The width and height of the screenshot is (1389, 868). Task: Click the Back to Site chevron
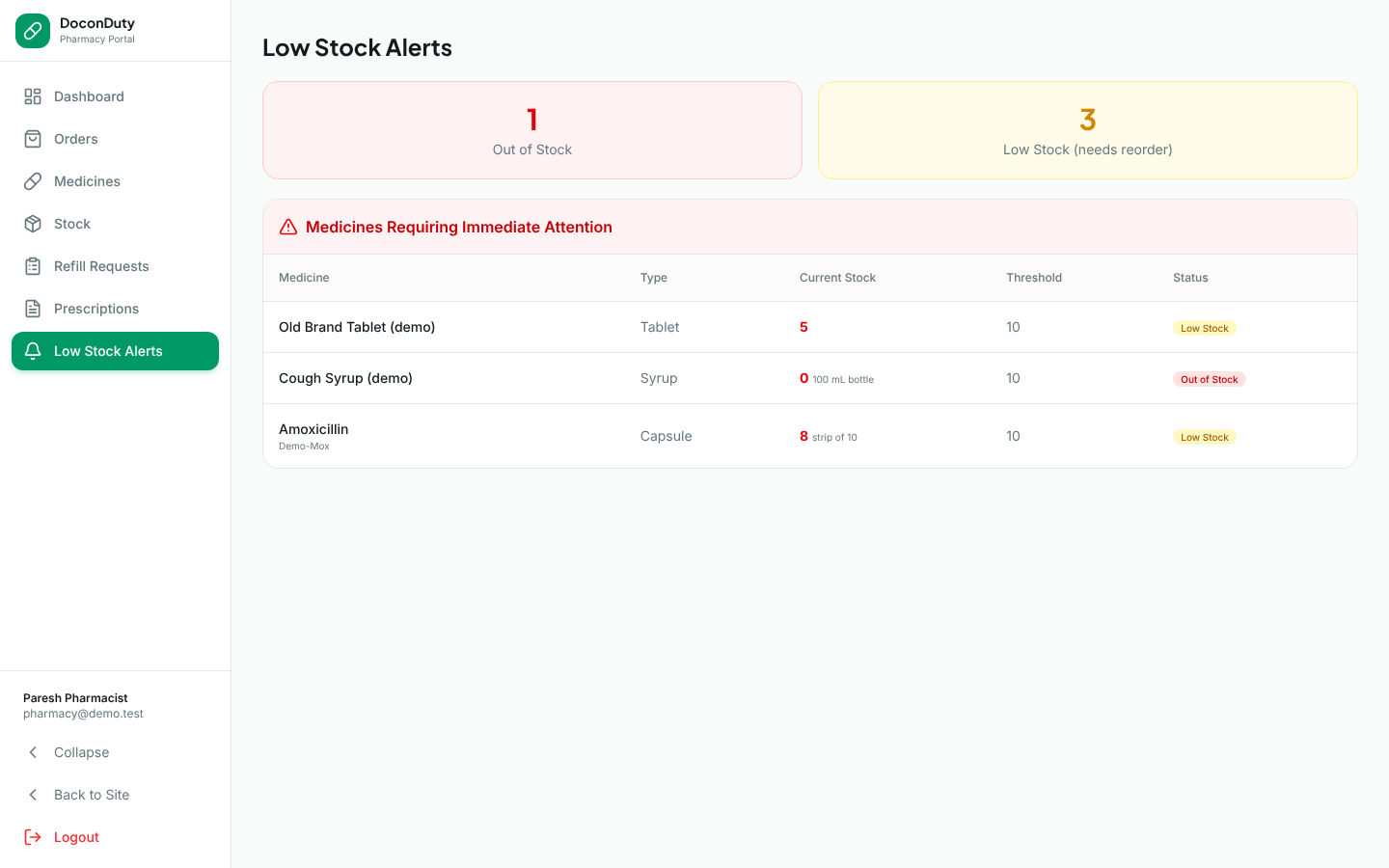point(33,795)
